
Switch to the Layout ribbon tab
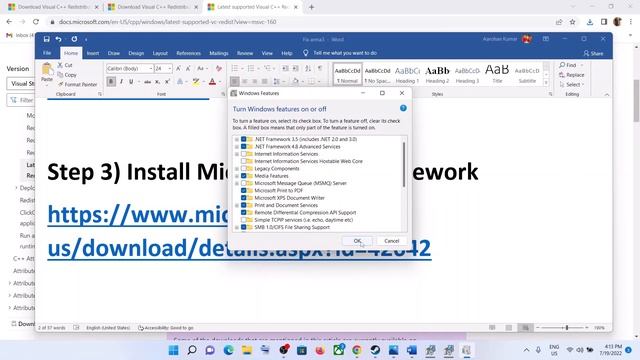160,53
